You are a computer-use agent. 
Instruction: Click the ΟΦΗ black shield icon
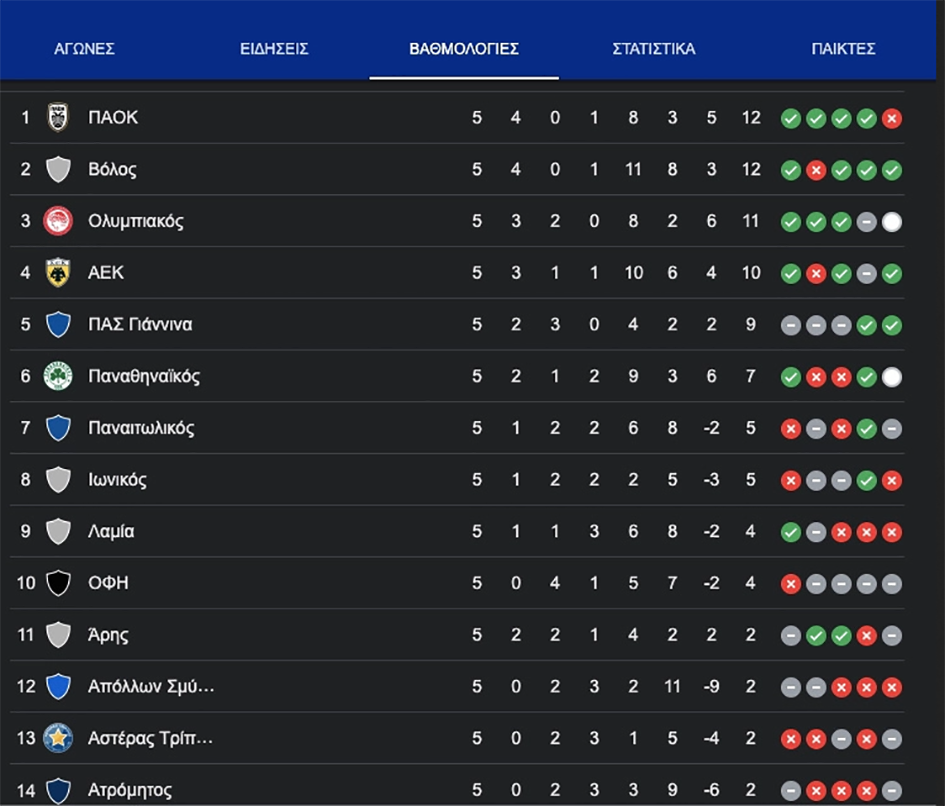(x=58, y=583)
